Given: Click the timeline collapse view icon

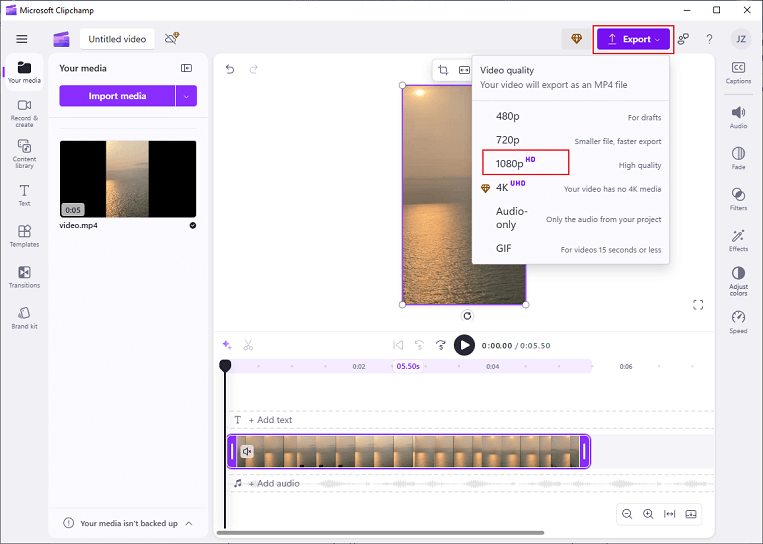Looking at the screenshot, I should click(691, 514).
